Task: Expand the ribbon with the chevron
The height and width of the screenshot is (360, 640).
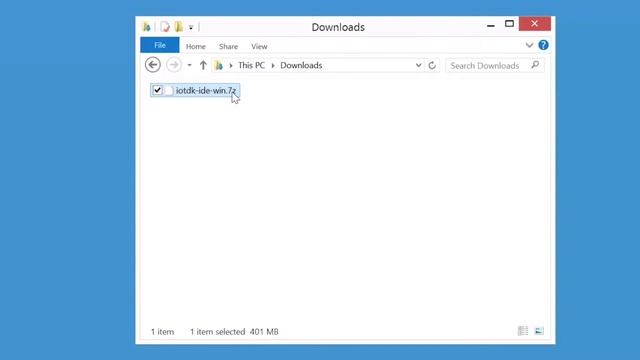Action: point(529,45)
